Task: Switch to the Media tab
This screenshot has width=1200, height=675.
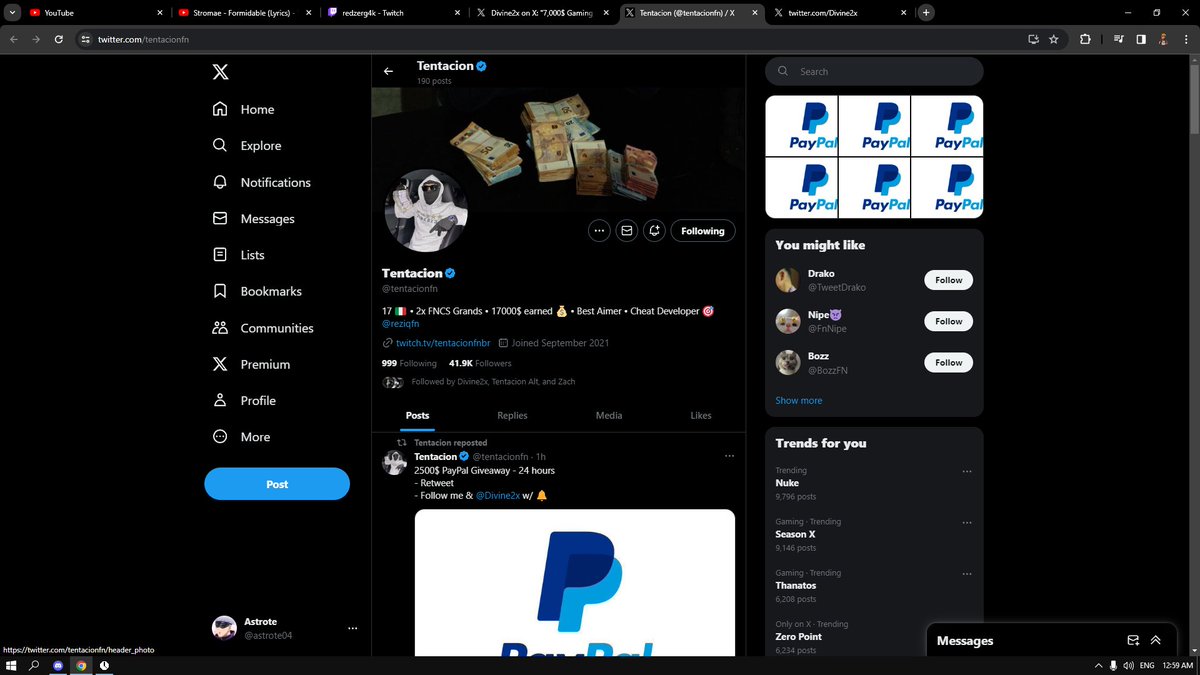Action: click(609, 415)
